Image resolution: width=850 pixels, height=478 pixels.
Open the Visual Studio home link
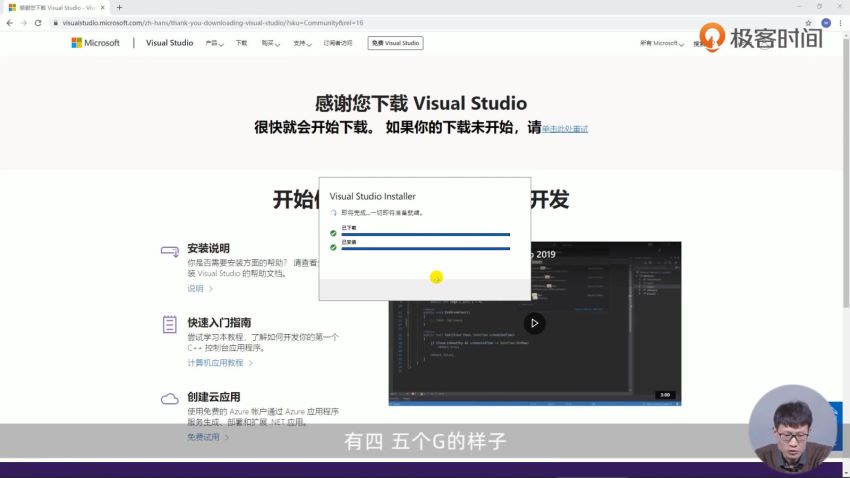coord(169,43)
